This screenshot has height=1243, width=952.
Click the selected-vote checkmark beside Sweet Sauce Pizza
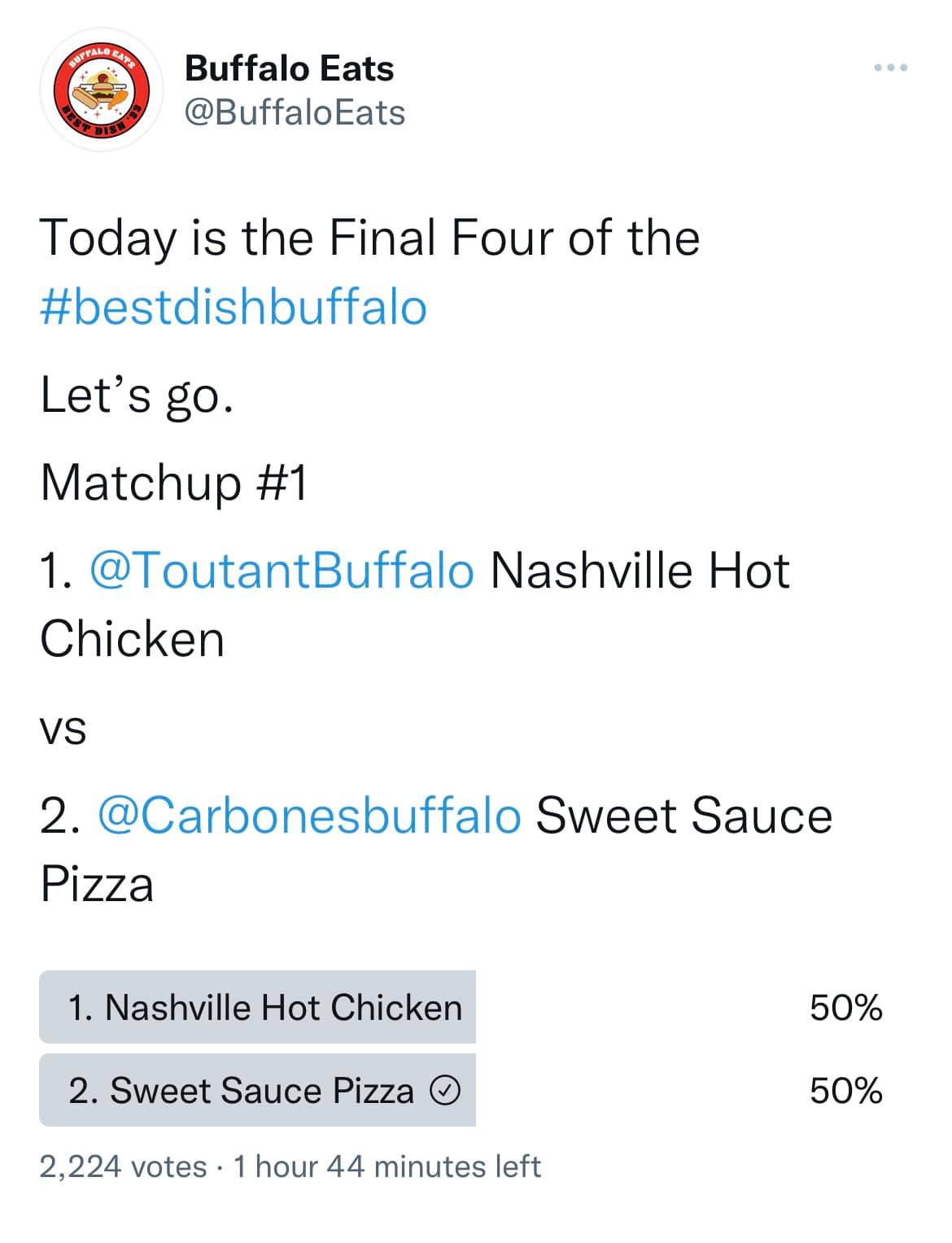coord(445,1091)
